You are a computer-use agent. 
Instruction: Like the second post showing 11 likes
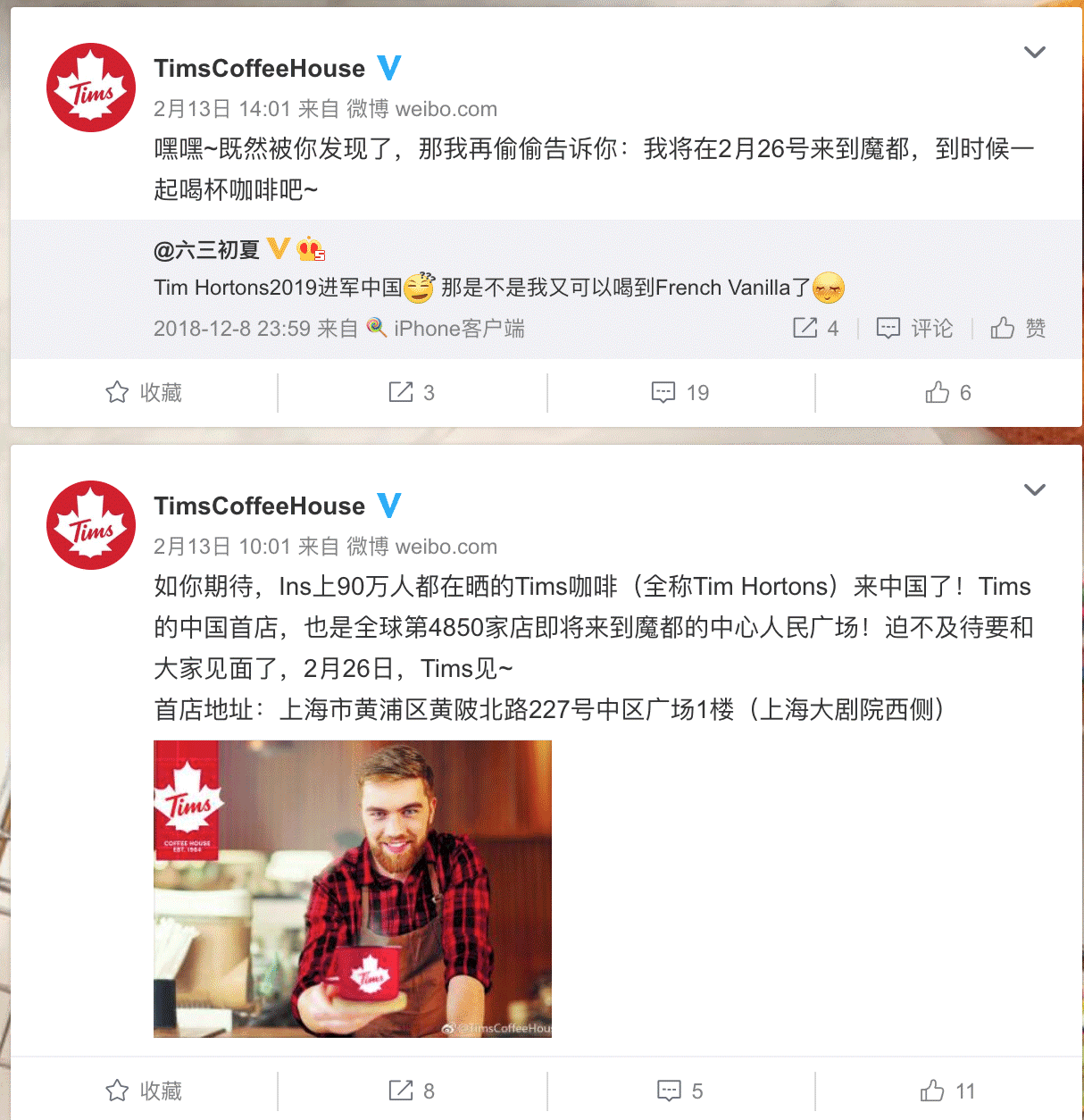click(948, 1091)
